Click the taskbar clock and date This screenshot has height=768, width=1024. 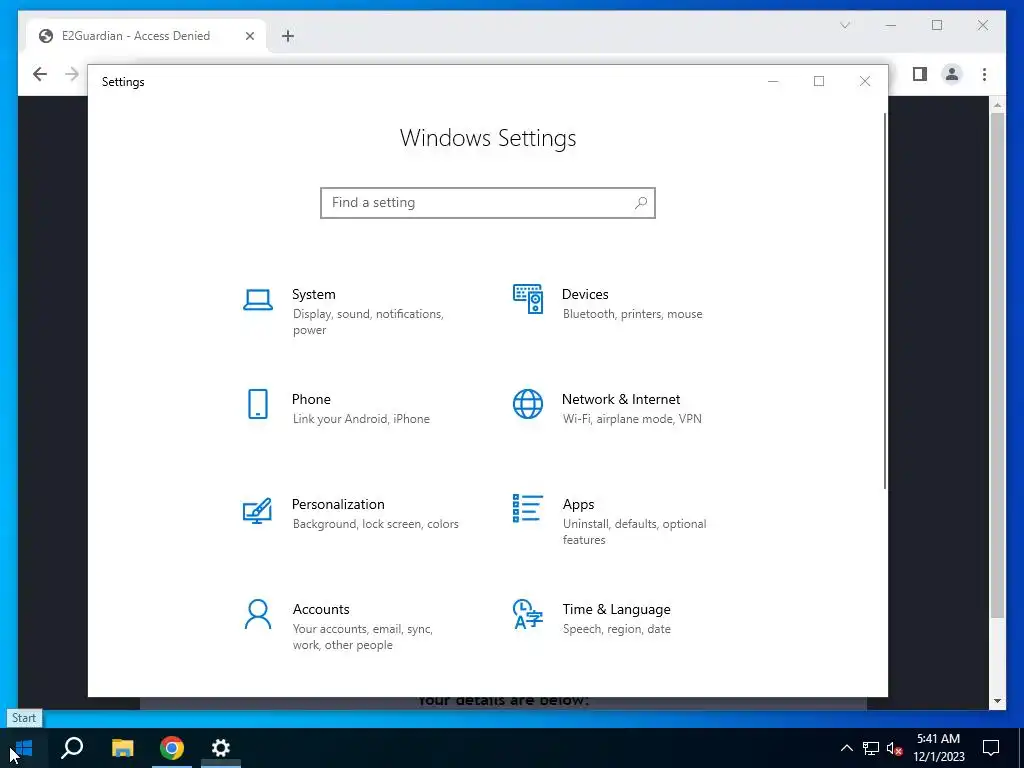(938, 748)
